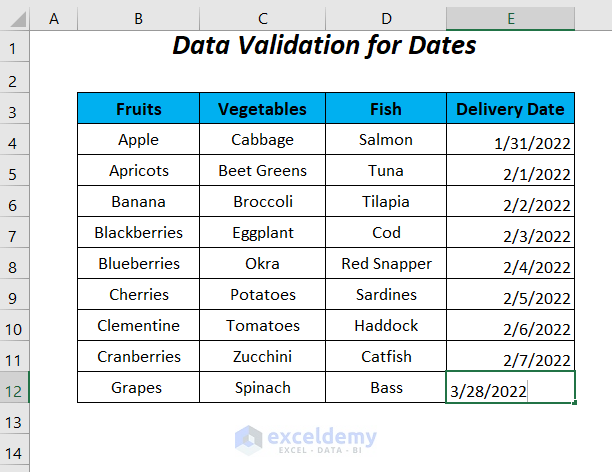This screenshot has height=472, width=612.
Task: Select the highlighted column E header
Action: [510, 18]
